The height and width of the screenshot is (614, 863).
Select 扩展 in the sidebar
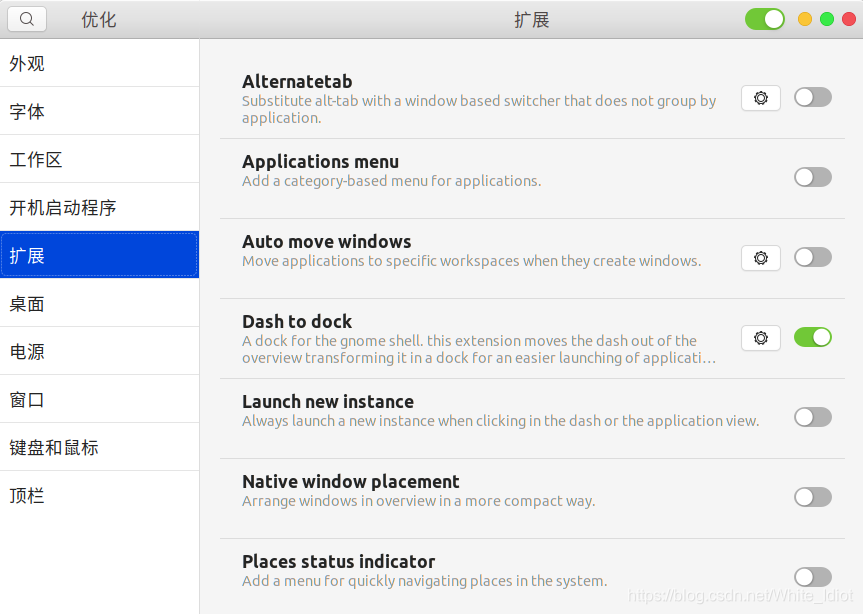coord(99,255)
